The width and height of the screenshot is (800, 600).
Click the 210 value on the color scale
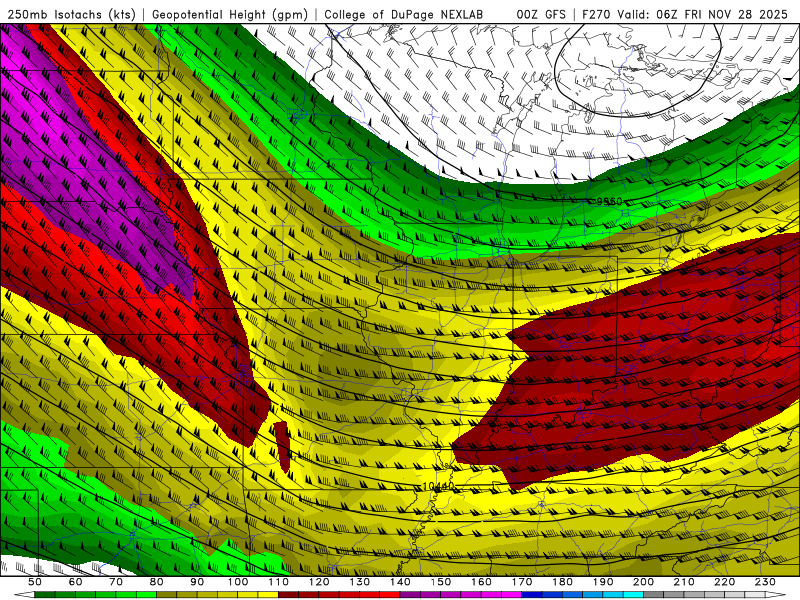pyautogui.click(x=684, y=582)
